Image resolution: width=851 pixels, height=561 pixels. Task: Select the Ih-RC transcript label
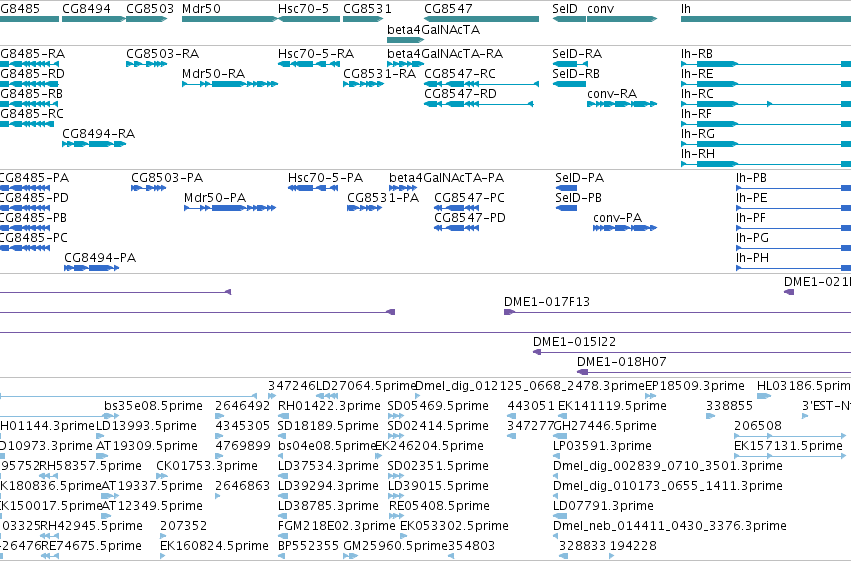[697, 94]
